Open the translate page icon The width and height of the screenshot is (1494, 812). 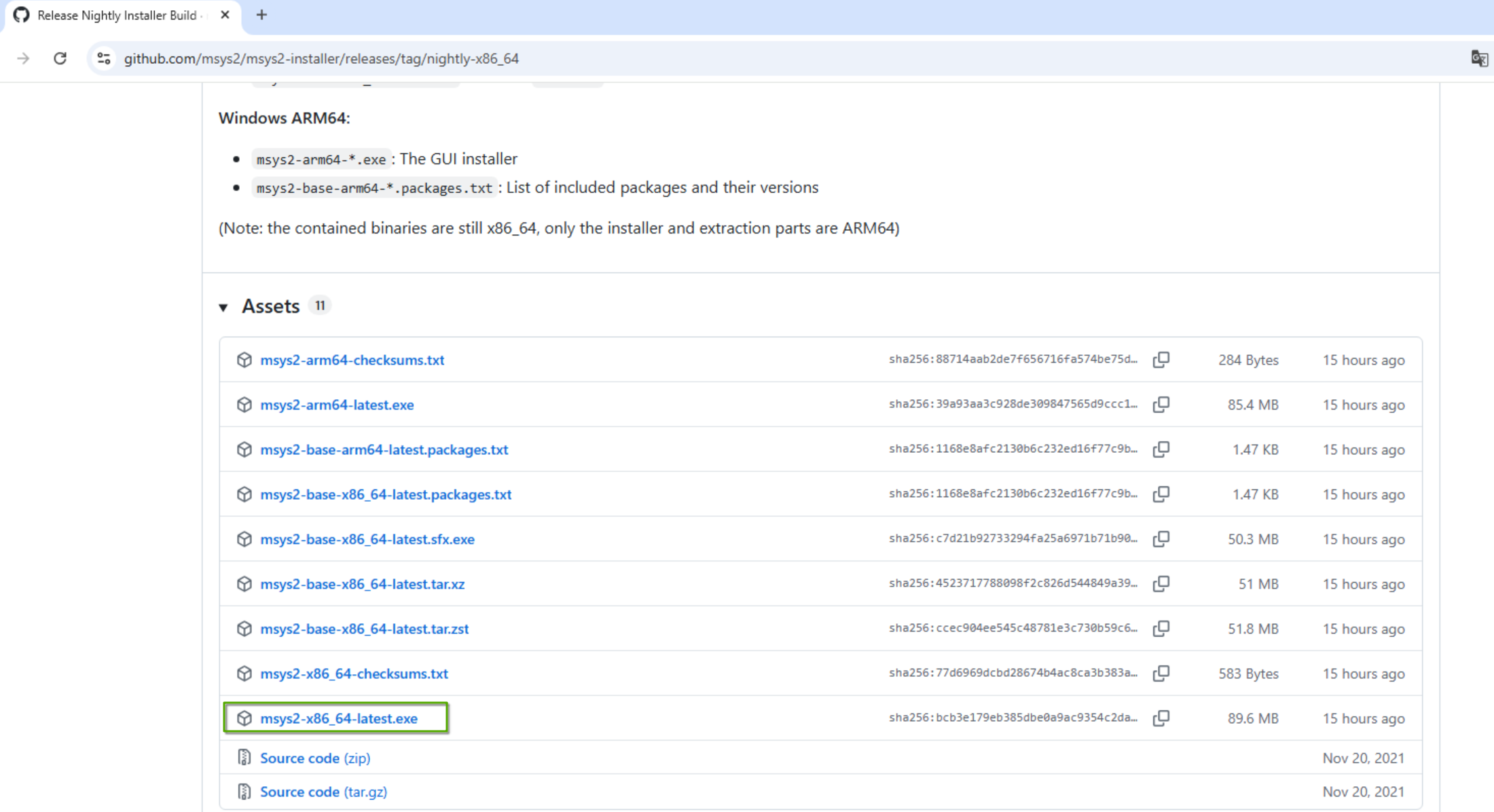(x=1479, y=58)
